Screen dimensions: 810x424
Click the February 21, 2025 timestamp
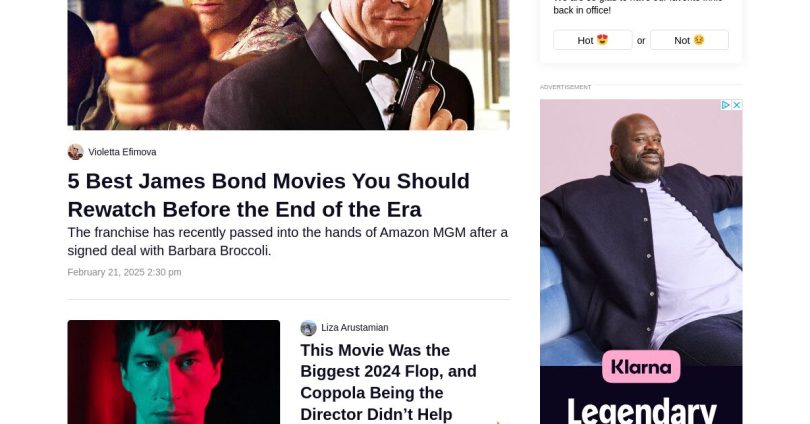click(x=124, y=272)
